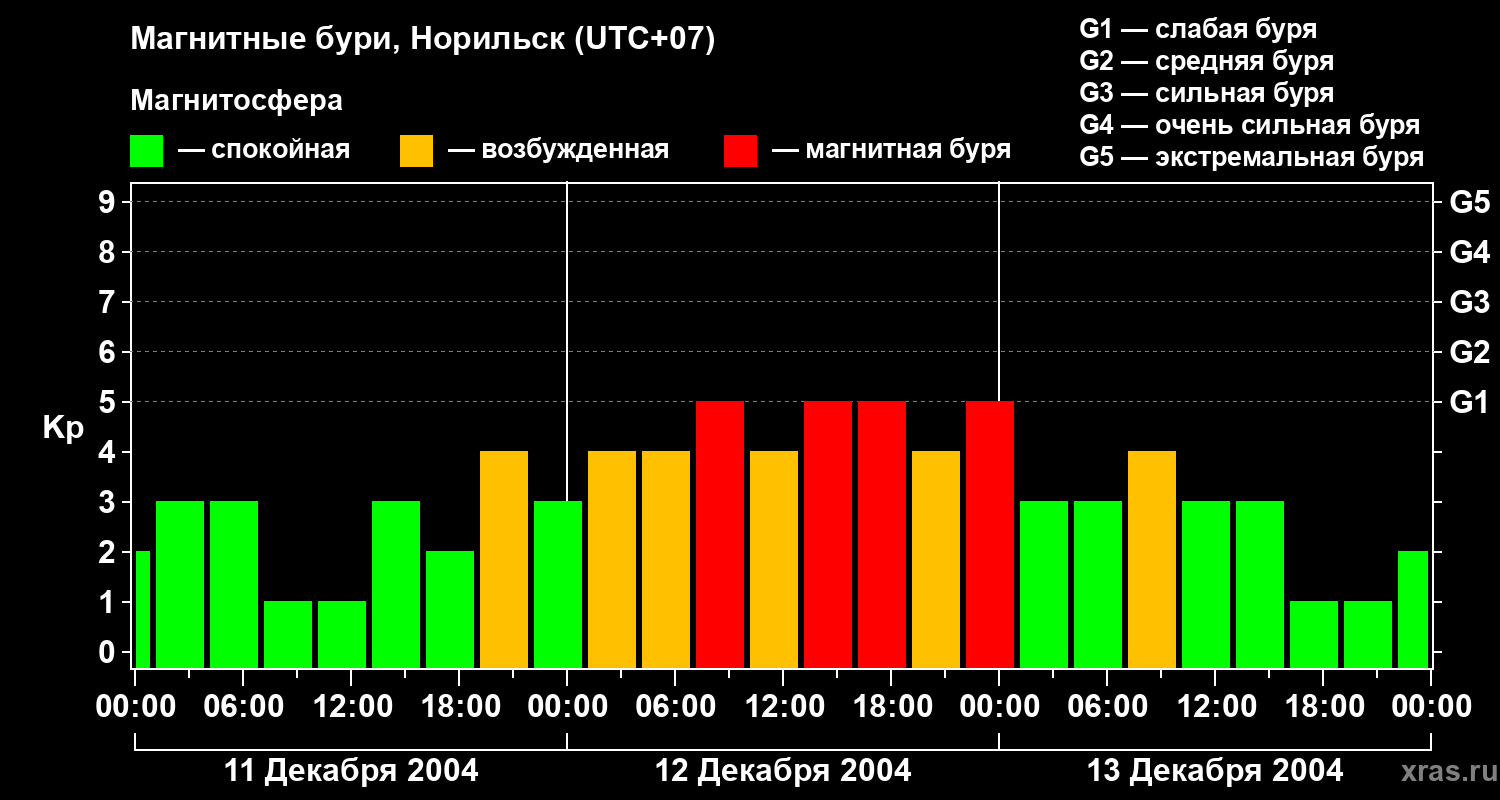1500x800 pixels.
Task: Click the legend label «— возбужденная»
Action: [558, 150]
